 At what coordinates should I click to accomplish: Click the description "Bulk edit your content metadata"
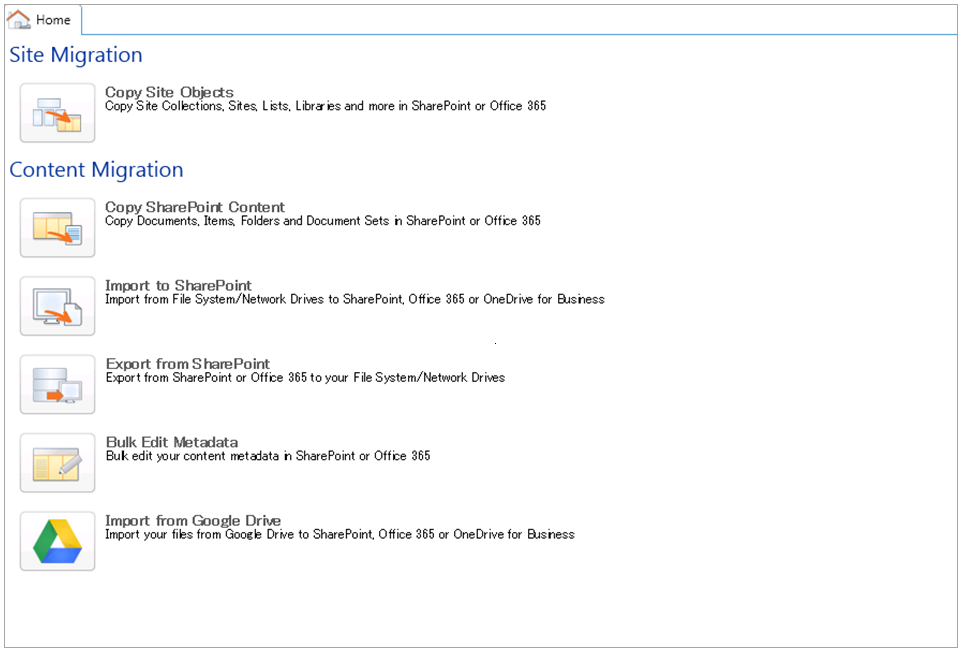(x=267, y=456)
